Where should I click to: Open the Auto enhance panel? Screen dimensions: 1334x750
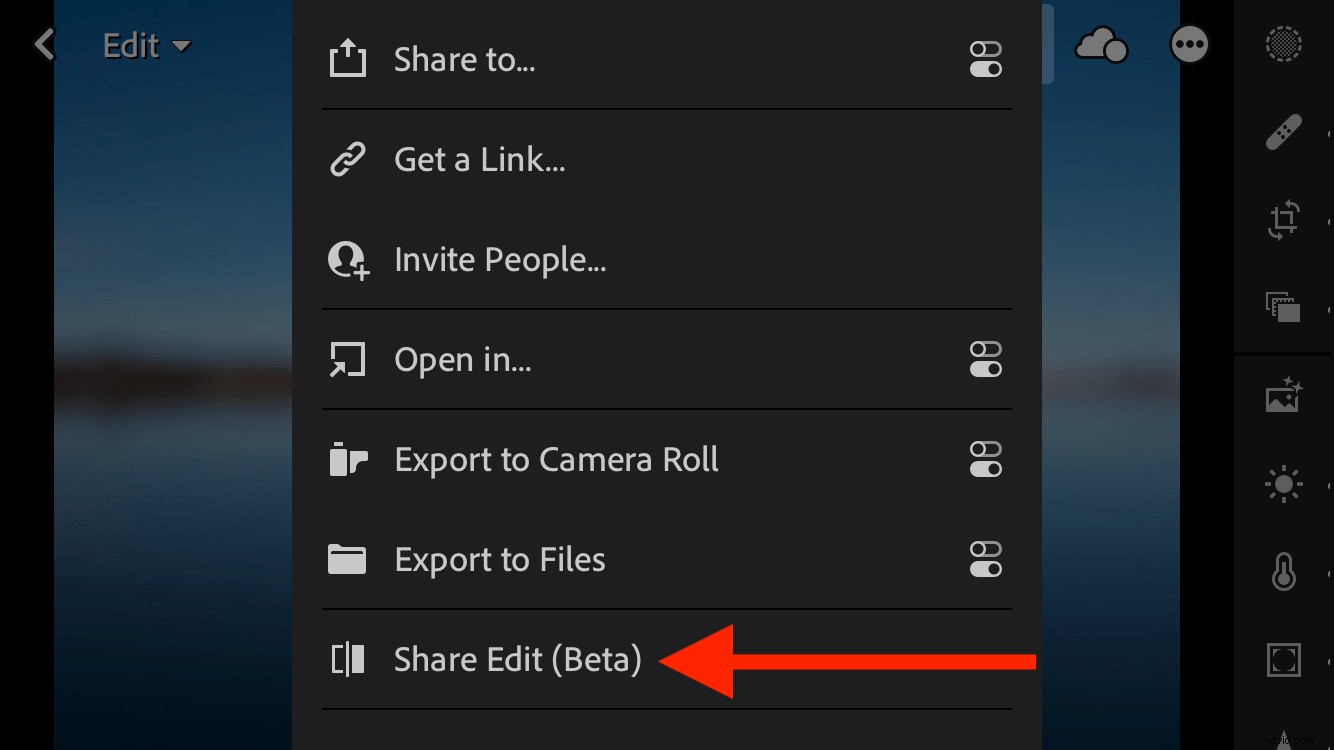pyautogui.click(x=1283, y=394)
